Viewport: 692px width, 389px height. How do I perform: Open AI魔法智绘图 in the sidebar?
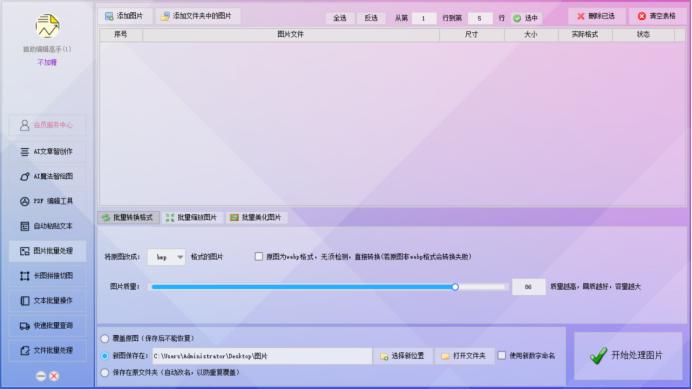tap(47, 176)
